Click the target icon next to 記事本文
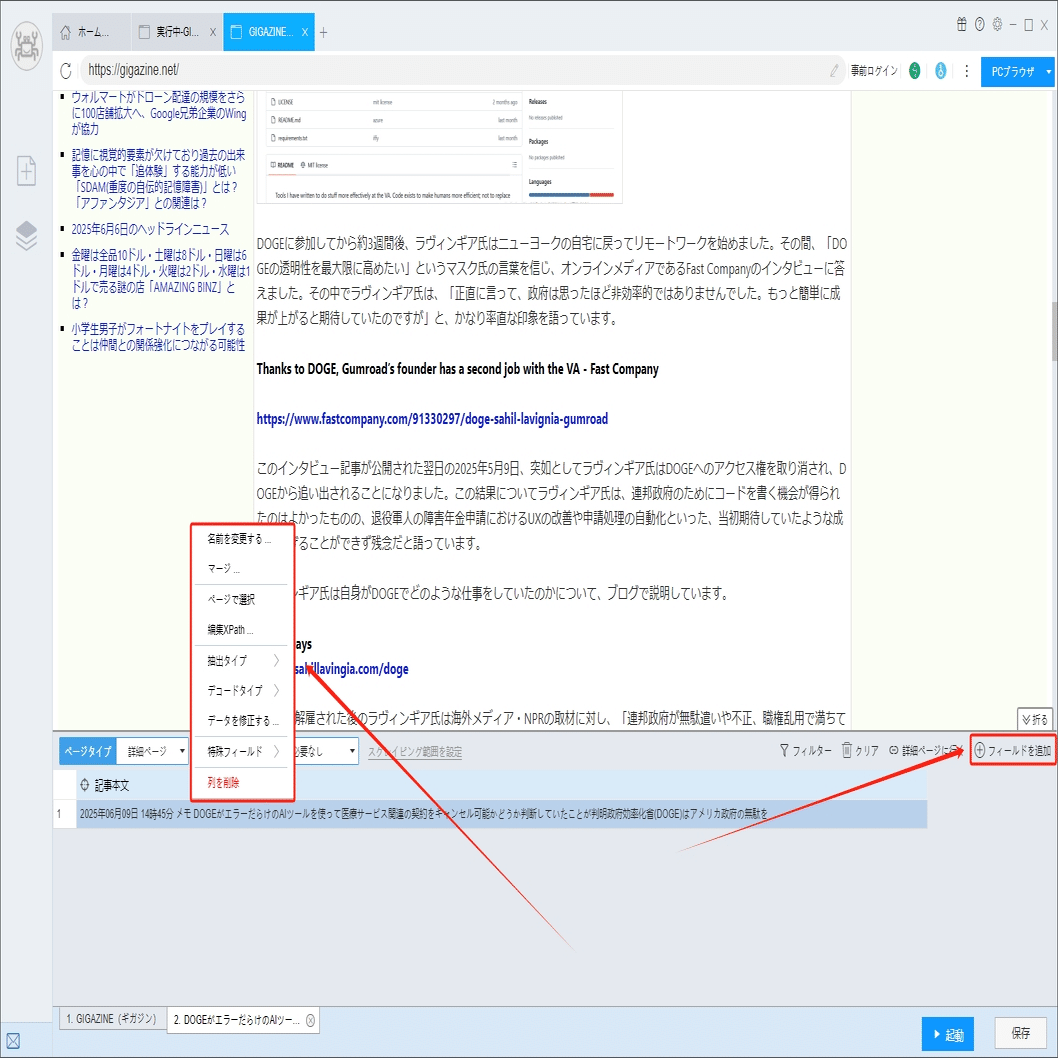Image resolution: width=1058 pixels, height=1058 pixels. [x=85, y=785]
